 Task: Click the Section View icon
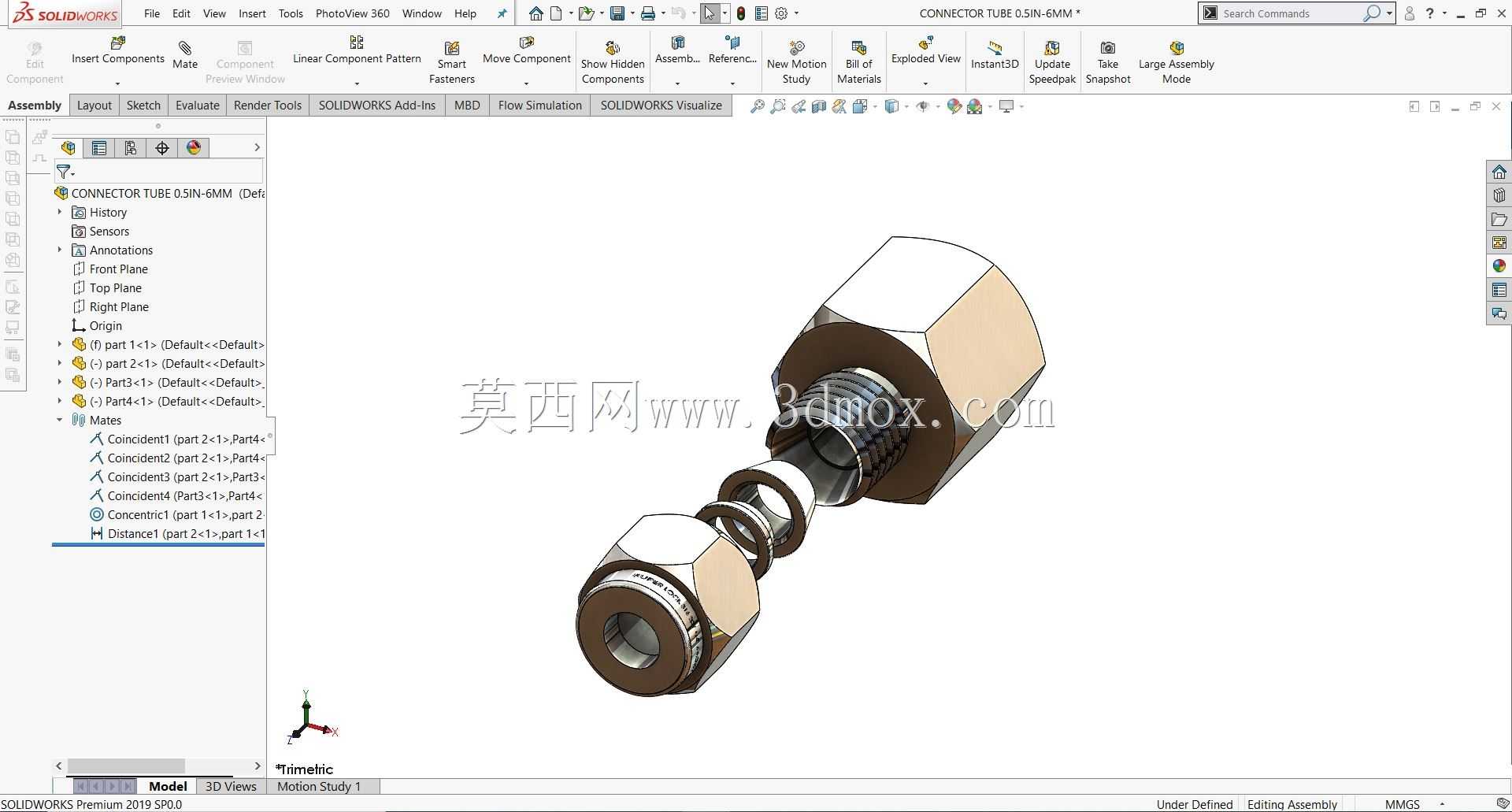(x=819, y=106)
